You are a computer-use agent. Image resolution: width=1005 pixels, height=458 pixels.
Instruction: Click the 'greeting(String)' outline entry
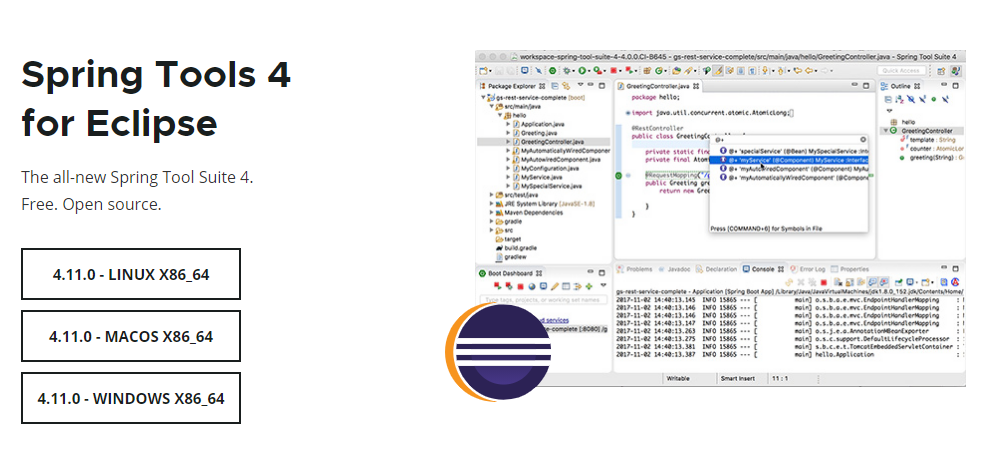point(932,158)
